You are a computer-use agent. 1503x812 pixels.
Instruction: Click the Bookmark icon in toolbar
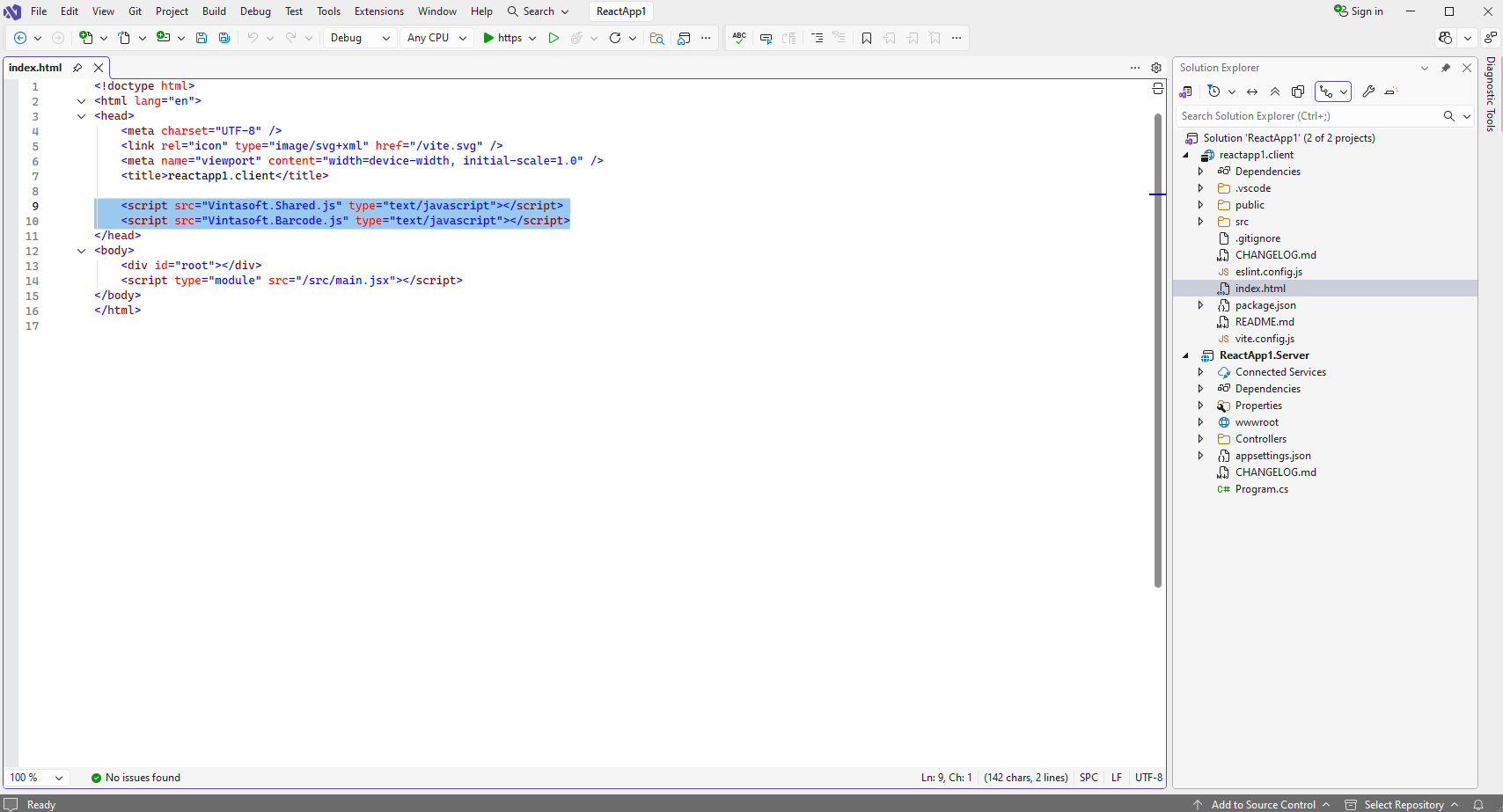pos(867,38)
